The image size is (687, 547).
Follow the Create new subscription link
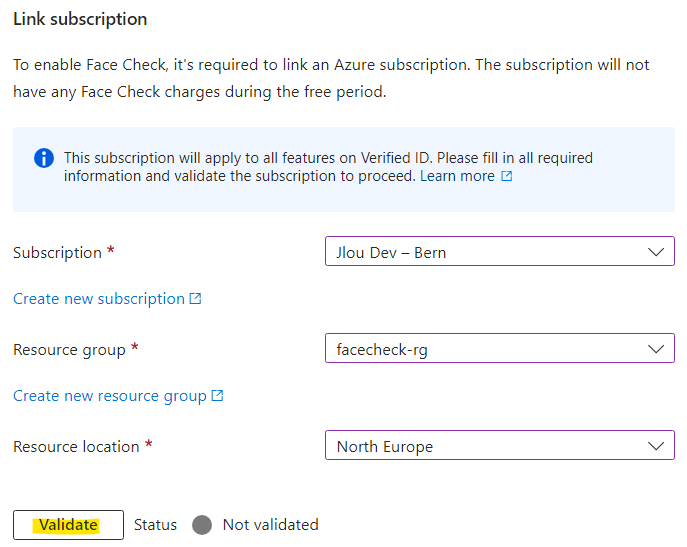point(99,299)
